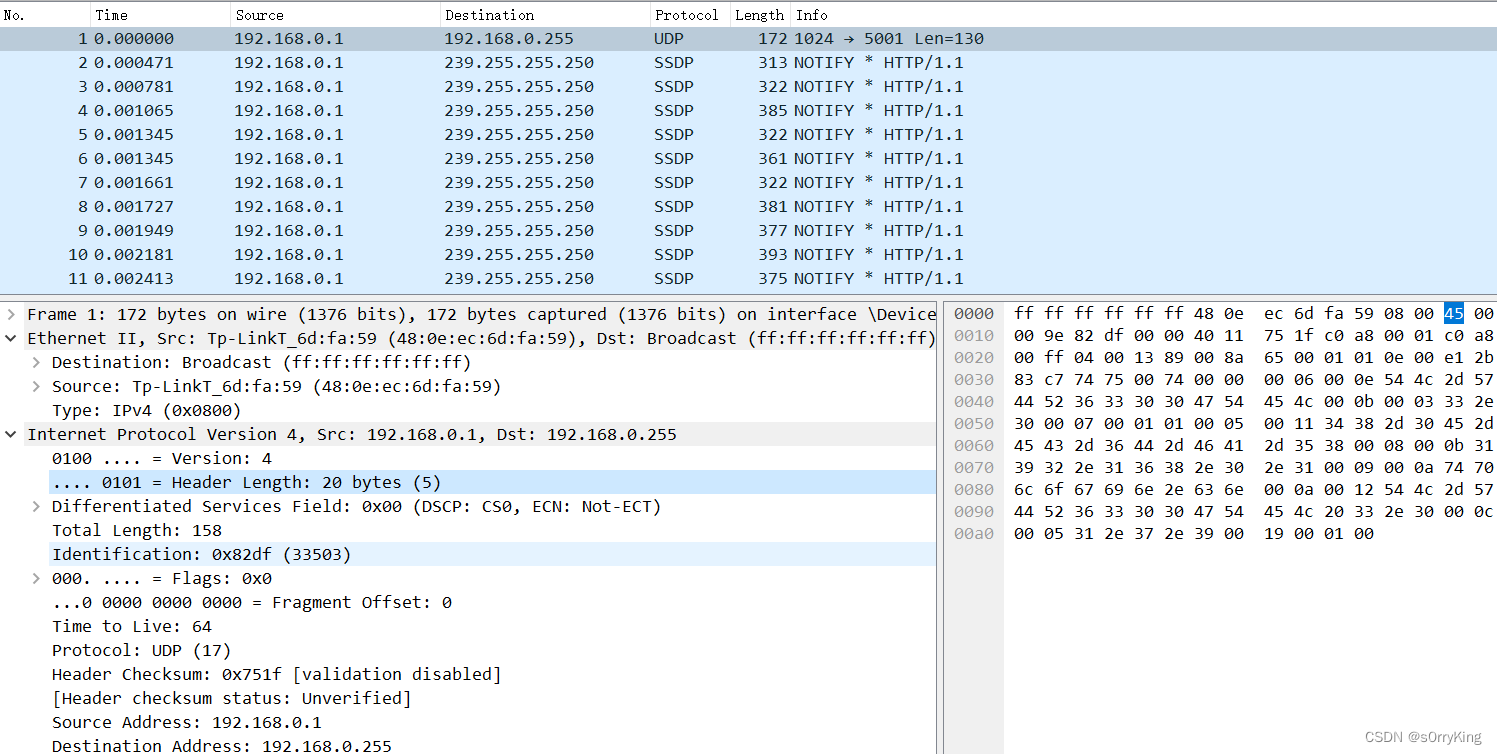The image size is (1497, 754).
Task: Click the Info column header
Action: click(x=1143, y=15)
